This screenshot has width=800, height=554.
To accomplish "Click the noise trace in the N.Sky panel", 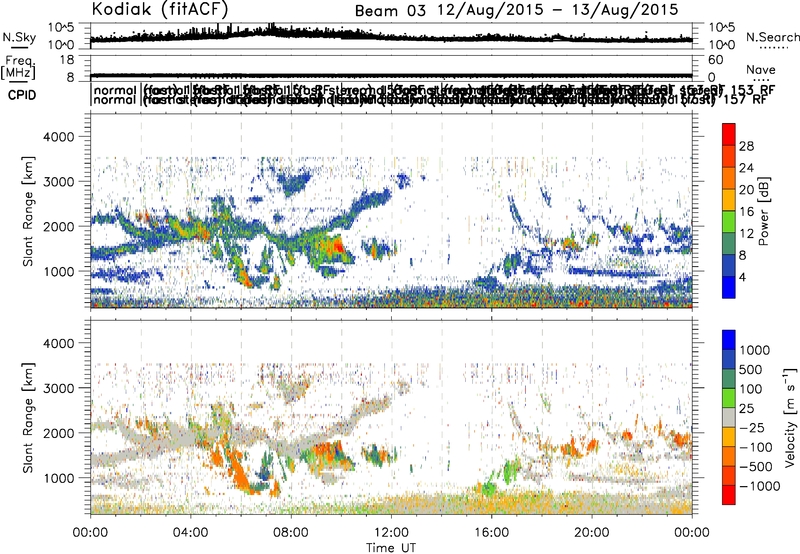I will pyautogui.click(x=391, y=37).
